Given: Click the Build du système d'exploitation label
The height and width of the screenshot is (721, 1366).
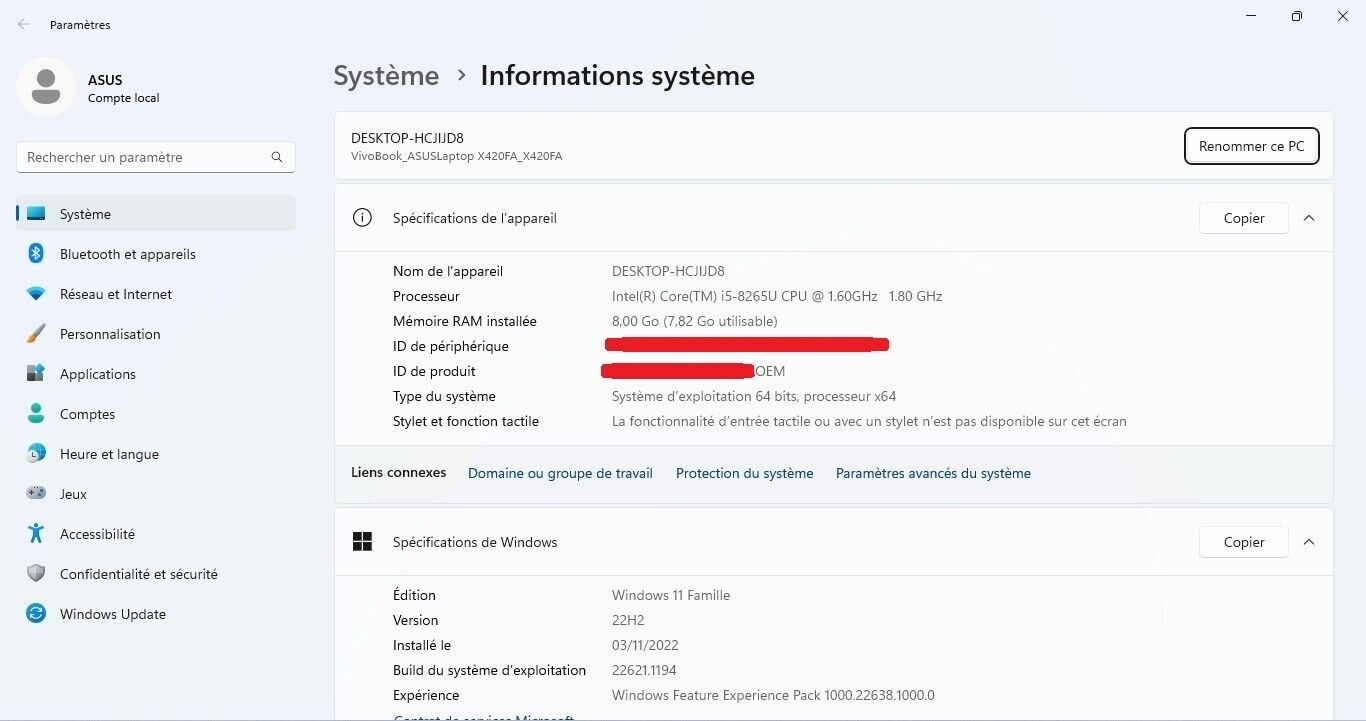Looking at the screenshot, I should [490, 670].
